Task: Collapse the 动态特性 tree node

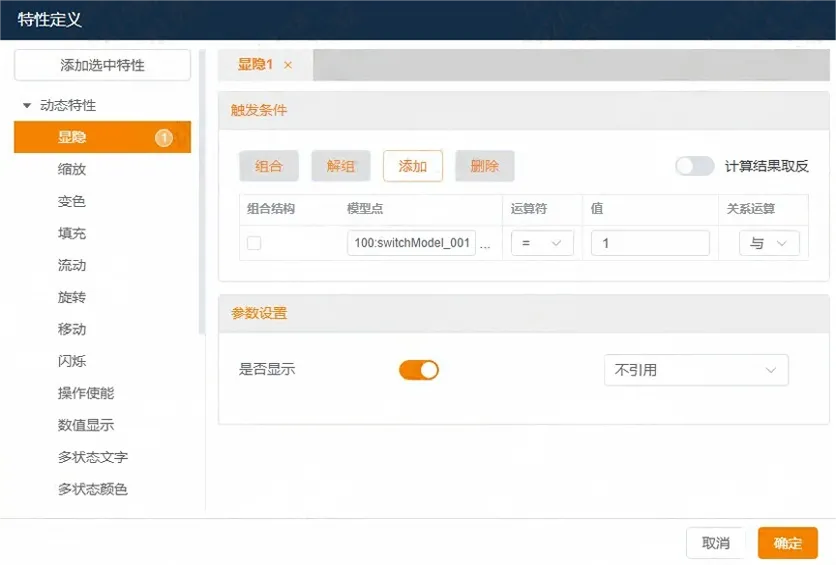Action: pos(27,106)
